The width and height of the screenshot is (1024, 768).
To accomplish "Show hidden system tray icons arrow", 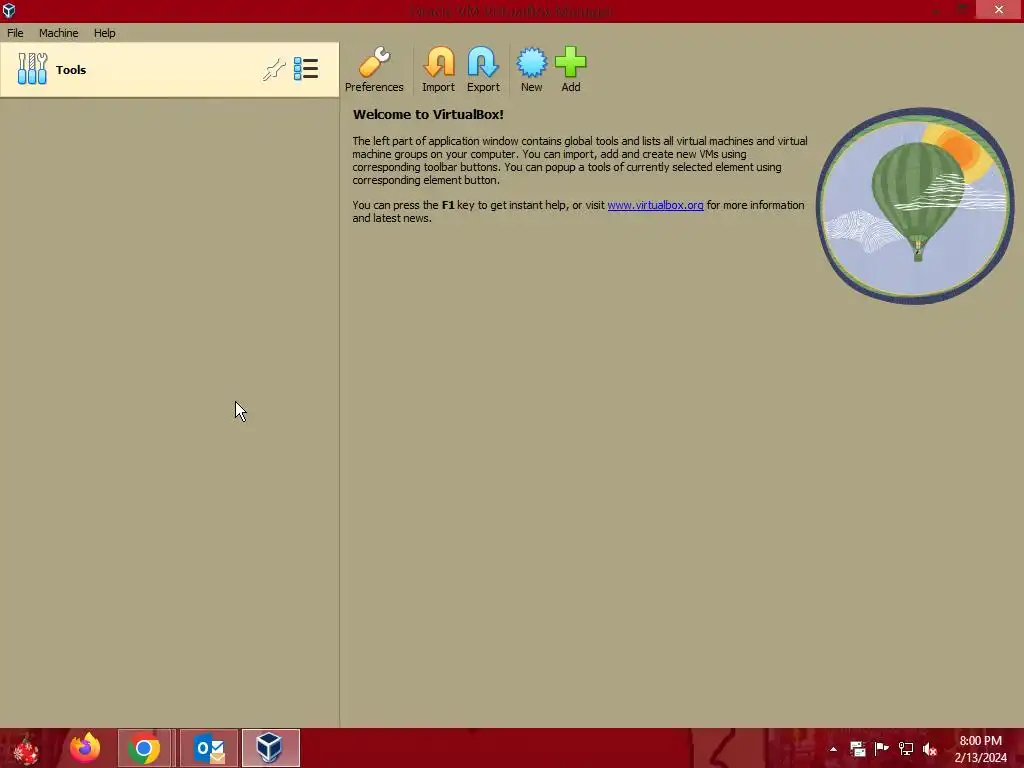I will coord(833,749).
